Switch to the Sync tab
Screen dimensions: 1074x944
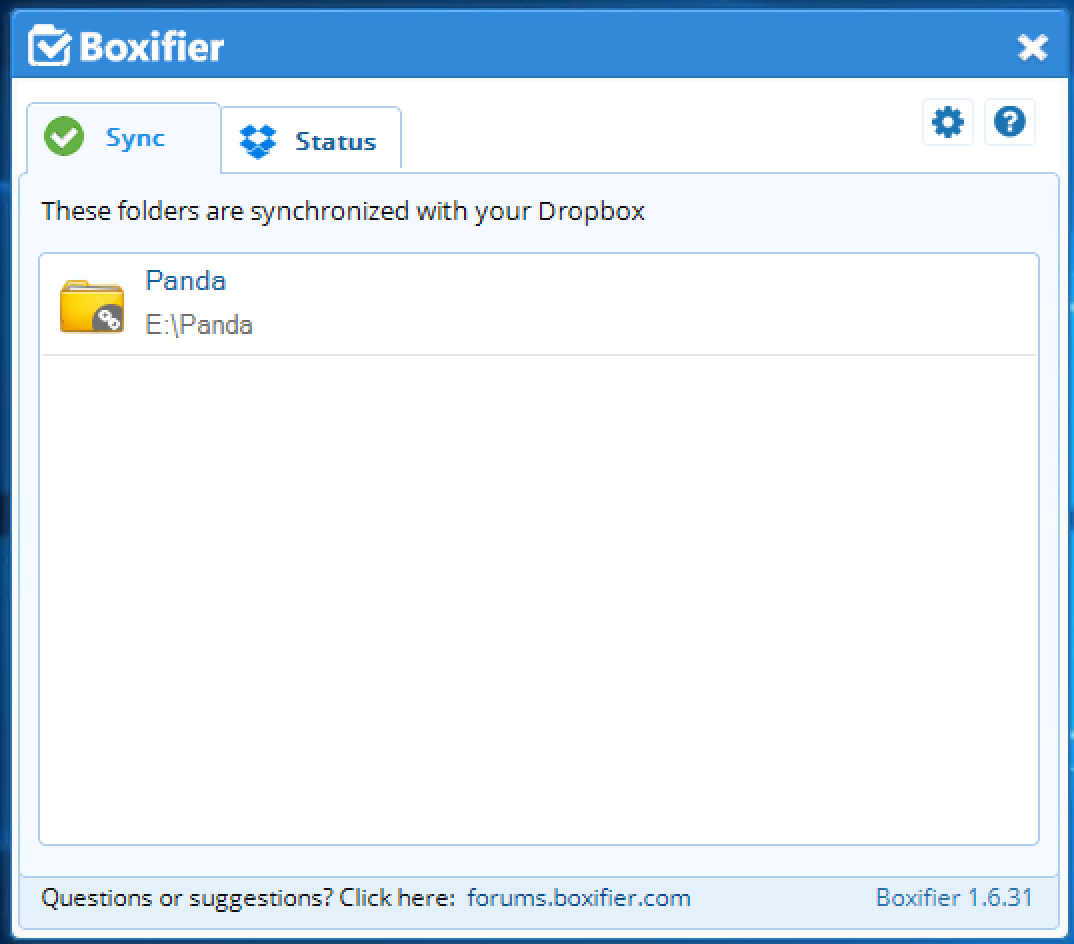click(x=123, y=138)
